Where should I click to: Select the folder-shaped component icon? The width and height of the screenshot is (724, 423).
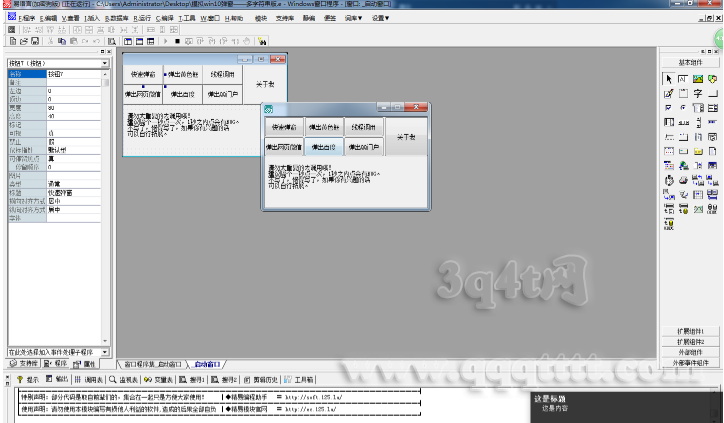(698, 151)
